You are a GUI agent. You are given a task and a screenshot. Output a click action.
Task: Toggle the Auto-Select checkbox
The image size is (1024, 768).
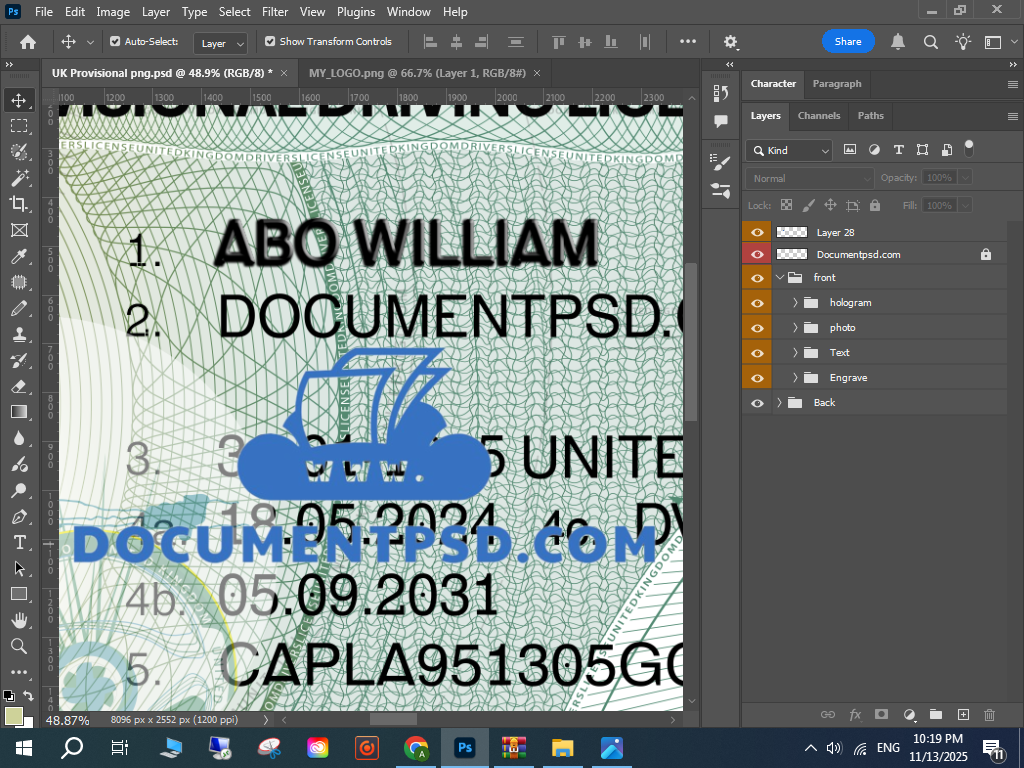(x=115, y=42)
